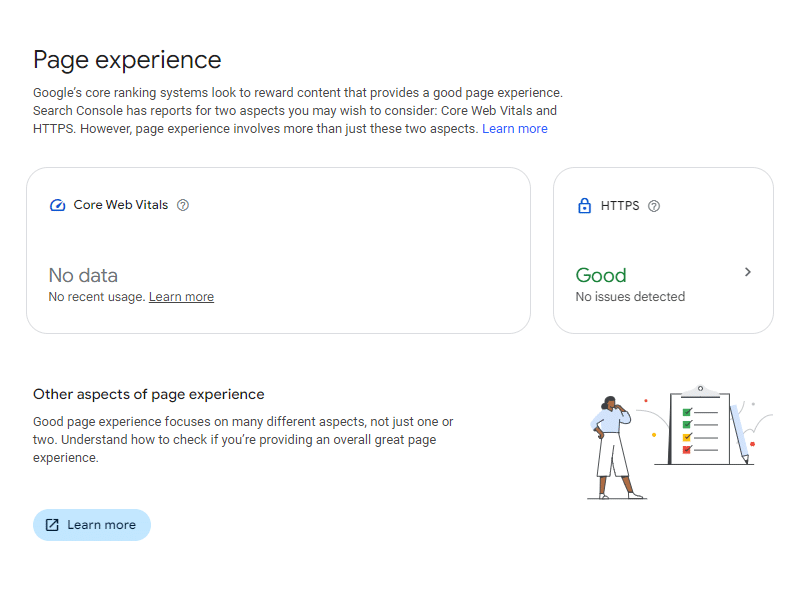Open the HTTPS help question mark icon
802x589 pixels.
click(654, 206)
